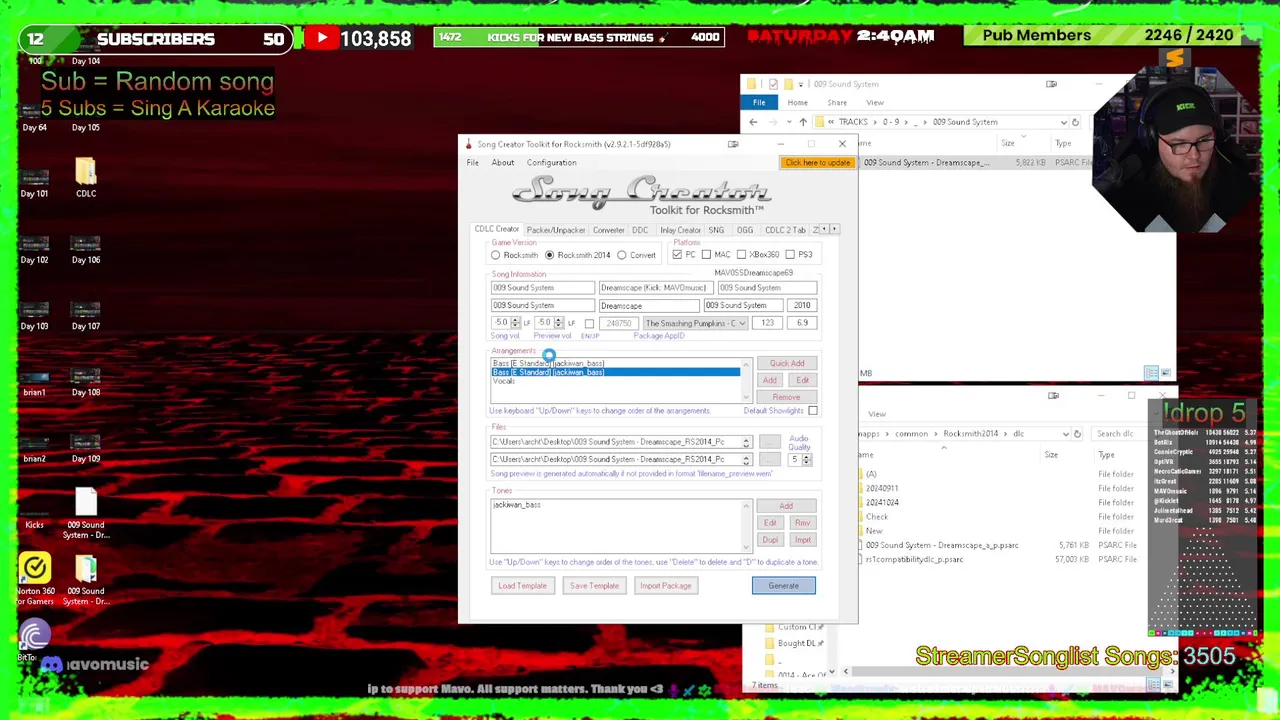Refresh the top Explorer window path
Screen dimensions: 1280x720
(1075, 122)
